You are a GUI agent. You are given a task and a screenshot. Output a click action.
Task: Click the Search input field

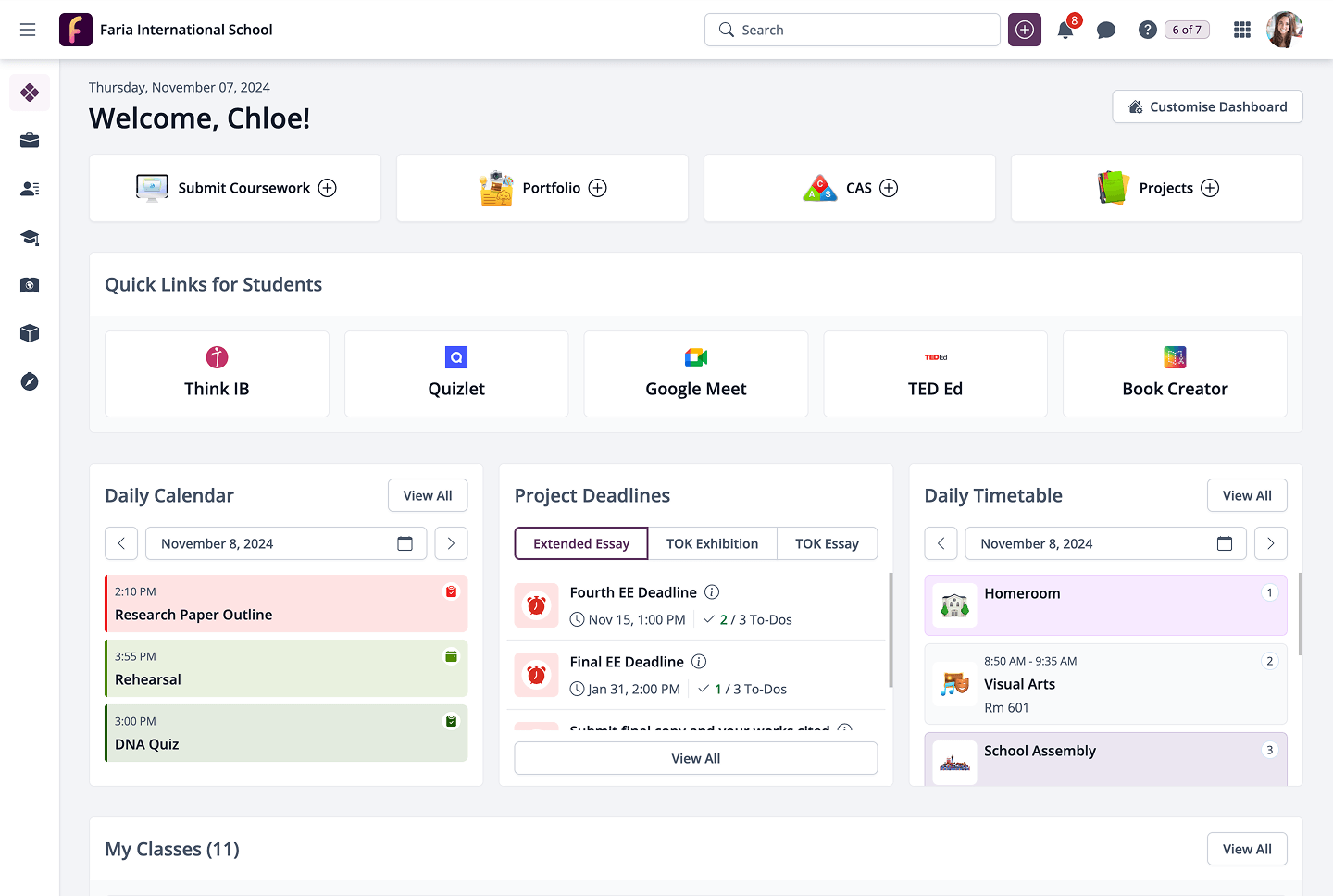pos(852,30)
